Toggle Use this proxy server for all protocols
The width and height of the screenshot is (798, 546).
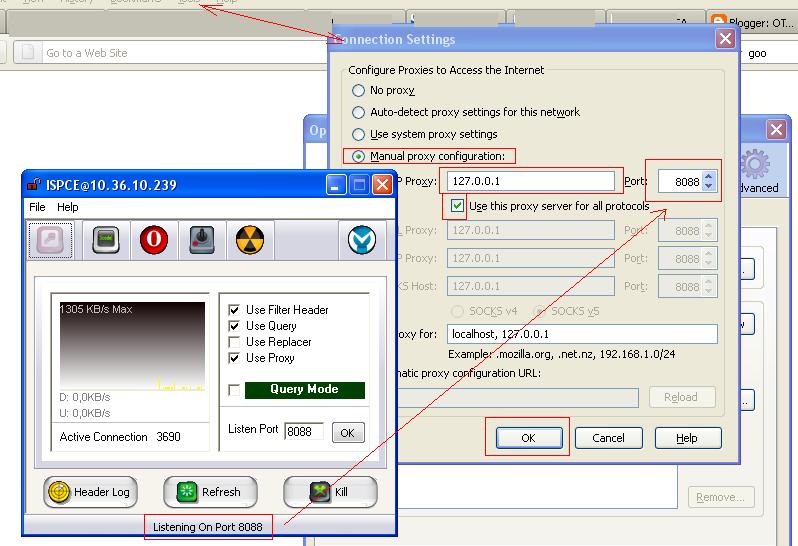click(457, 206)
